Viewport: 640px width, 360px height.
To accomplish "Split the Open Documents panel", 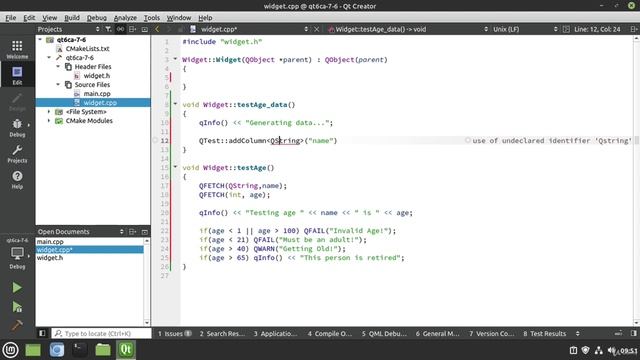I will [x=132, y=231].
